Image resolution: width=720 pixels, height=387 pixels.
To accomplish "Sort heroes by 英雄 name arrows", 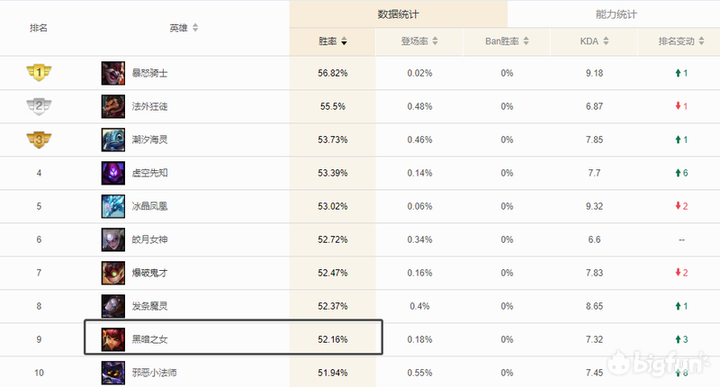I will point(195,28).
